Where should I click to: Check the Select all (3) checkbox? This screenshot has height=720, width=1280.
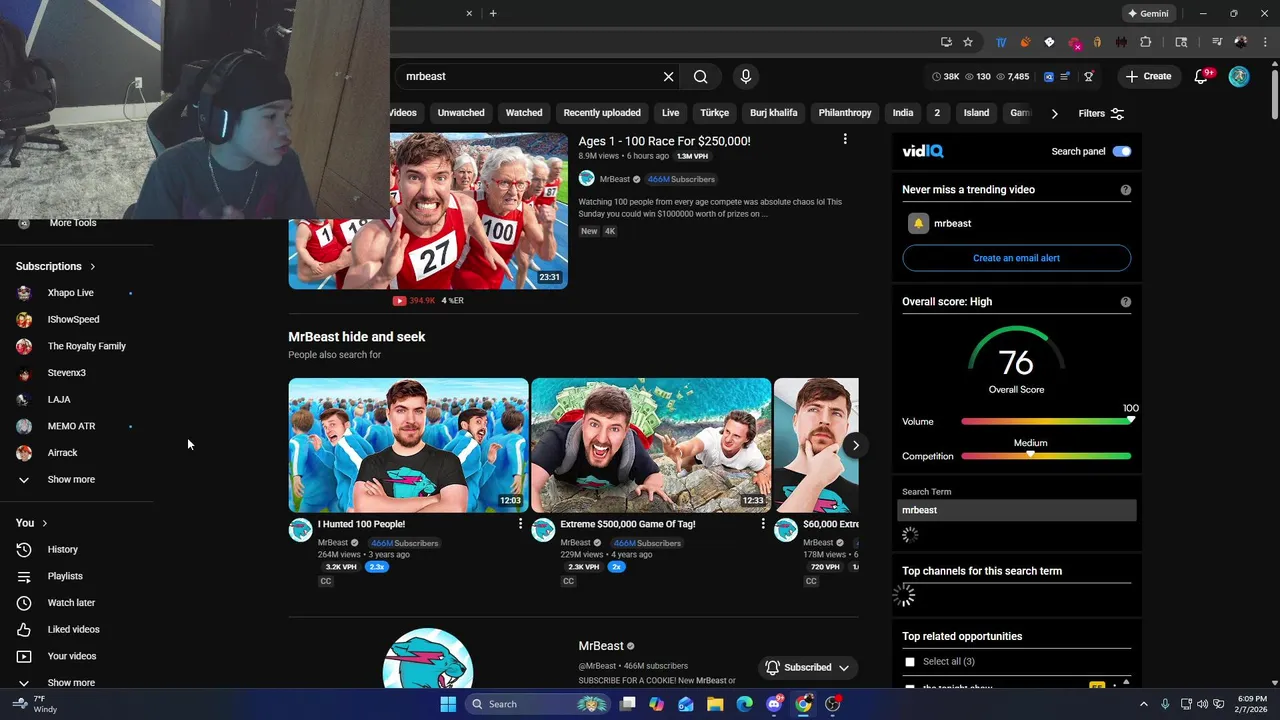[910, 662]
